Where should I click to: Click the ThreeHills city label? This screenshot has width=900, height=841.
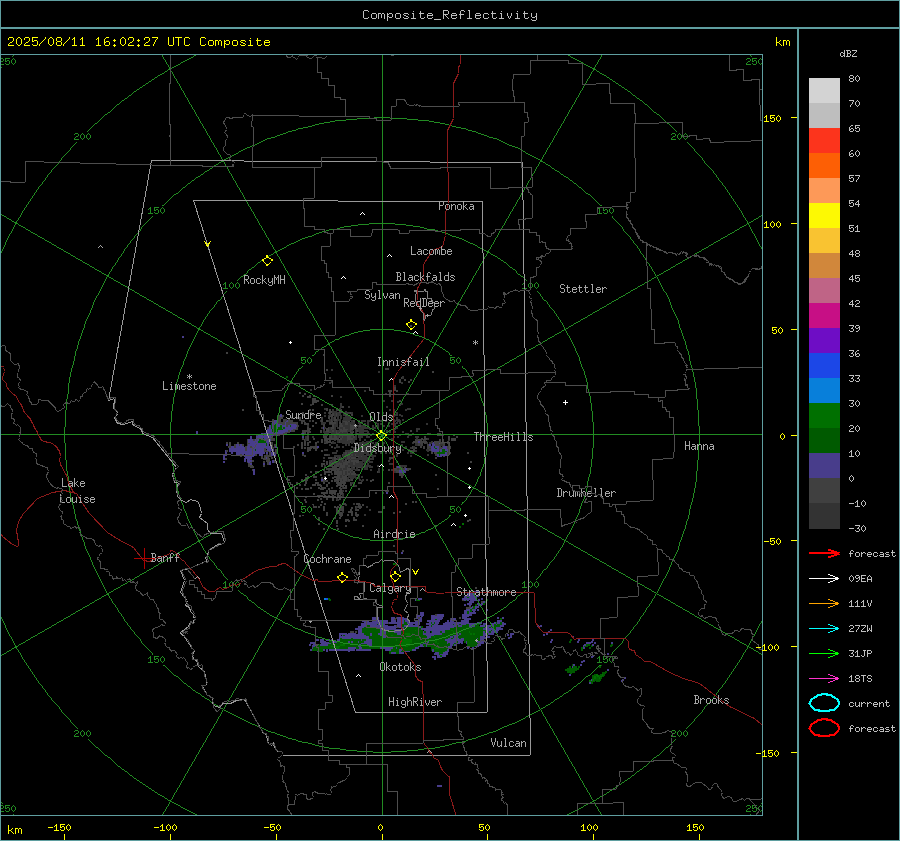click(503, 437)
